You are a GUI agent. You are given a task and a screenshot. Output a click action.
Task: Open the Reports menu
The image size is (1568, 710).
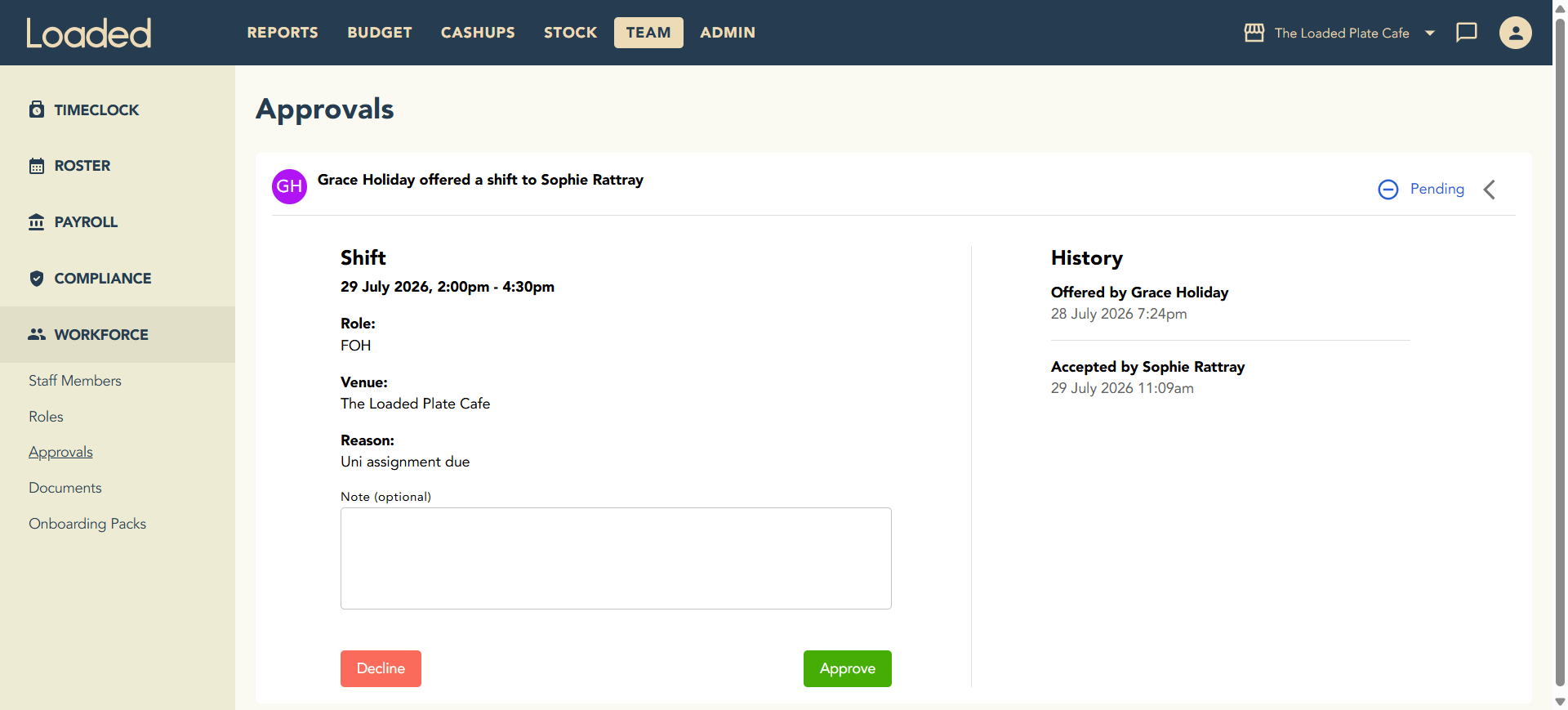(283, 33)
